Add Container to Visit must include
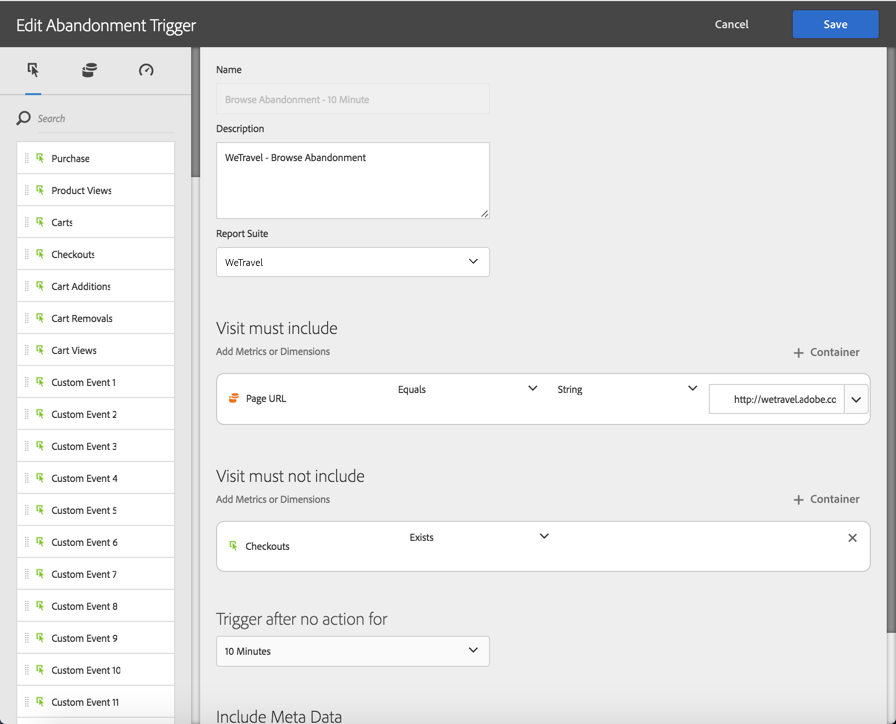Screen dimensions: 896x724 click(x=826, y=352)
